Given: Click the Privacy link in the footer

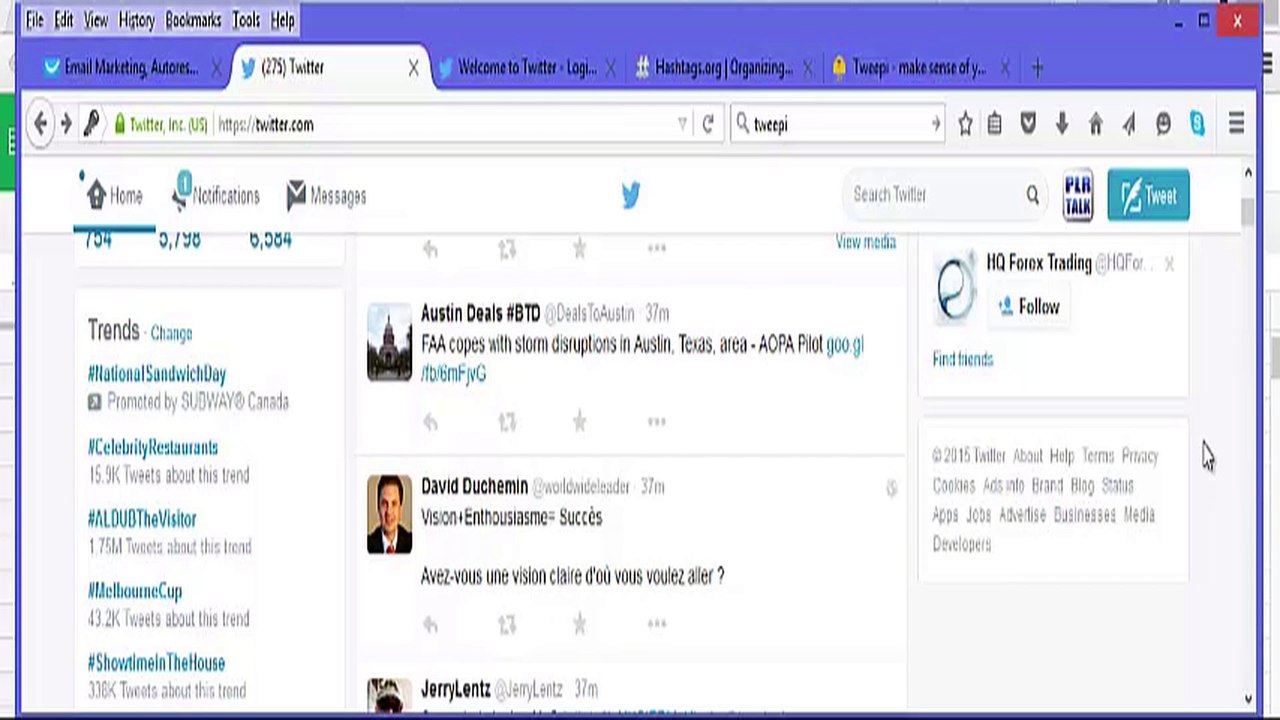Looking at the screenshot, I should (1140, 456).
